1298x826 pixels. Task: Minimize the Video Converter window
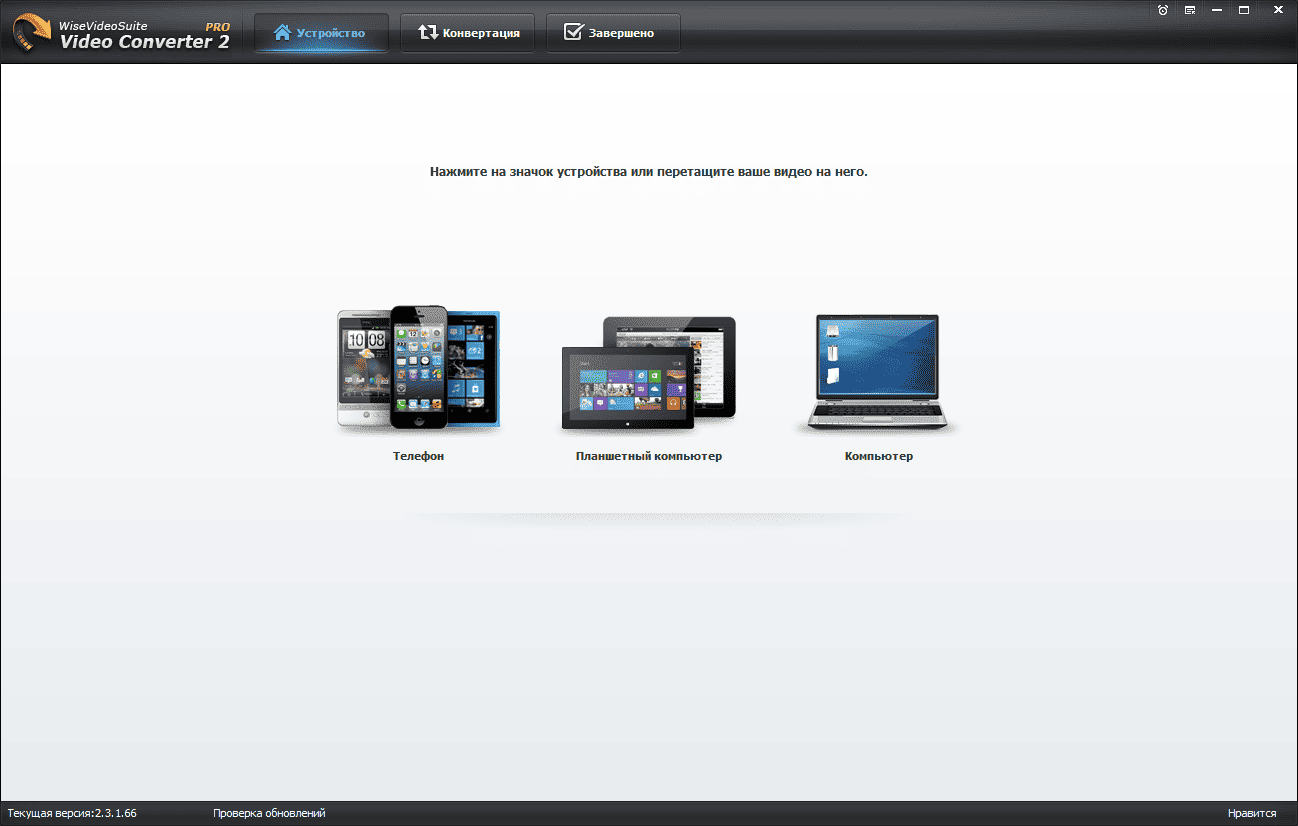click(1217, 10)
